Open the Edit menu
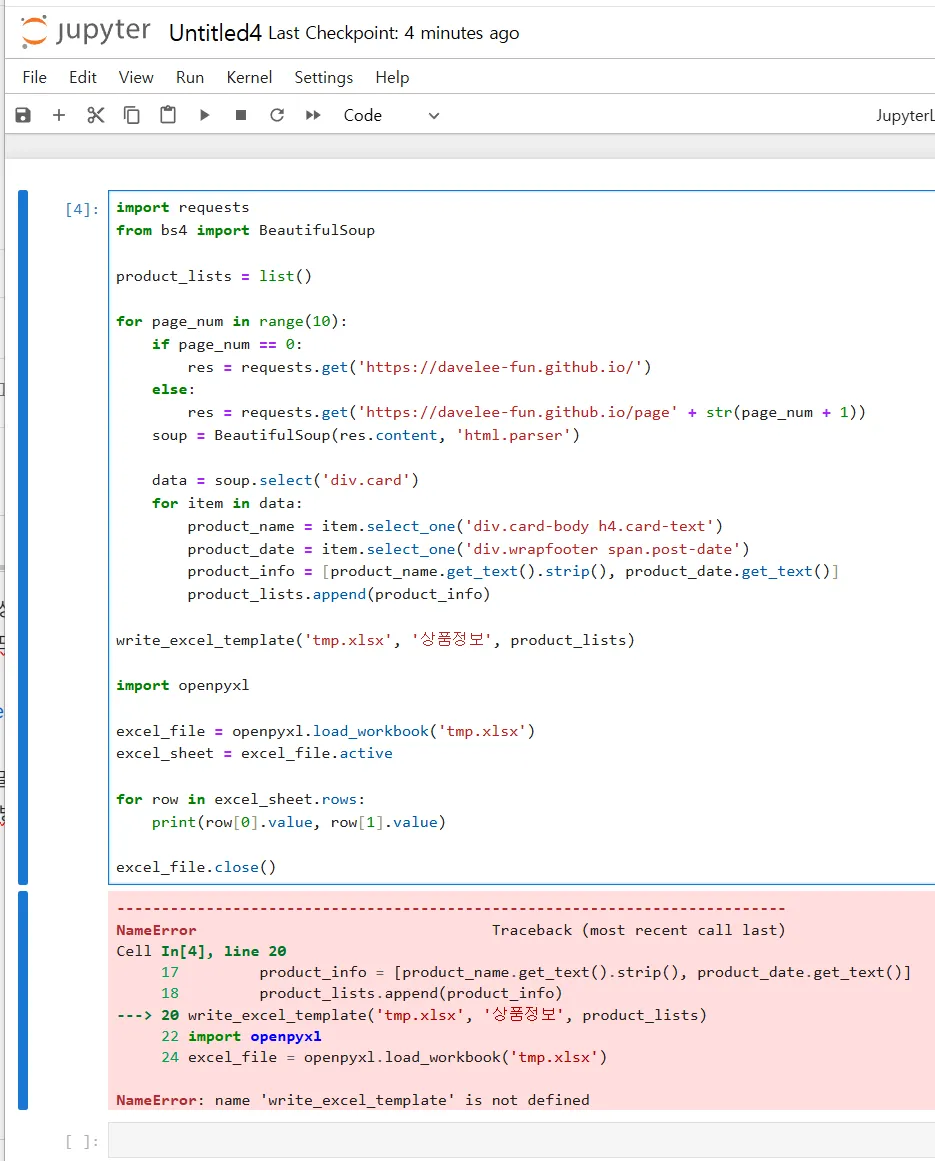The height and width of the screenshot is (1161, 935). (x=82, y=77)
